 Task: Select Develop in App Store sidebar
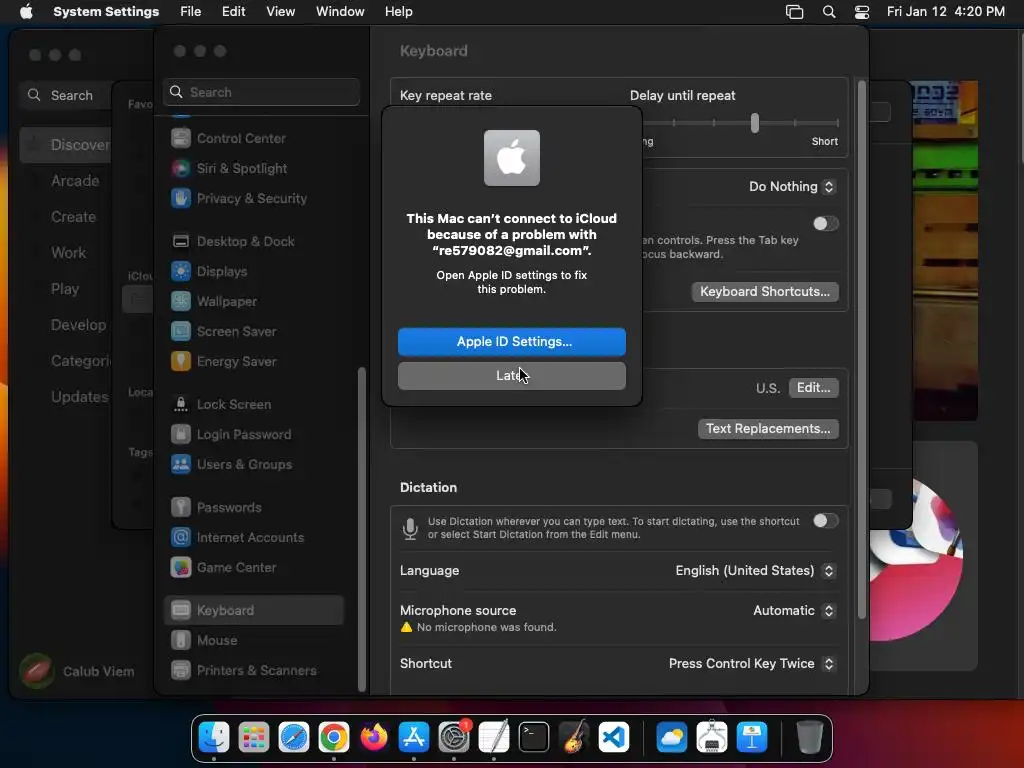click(78, 325)
